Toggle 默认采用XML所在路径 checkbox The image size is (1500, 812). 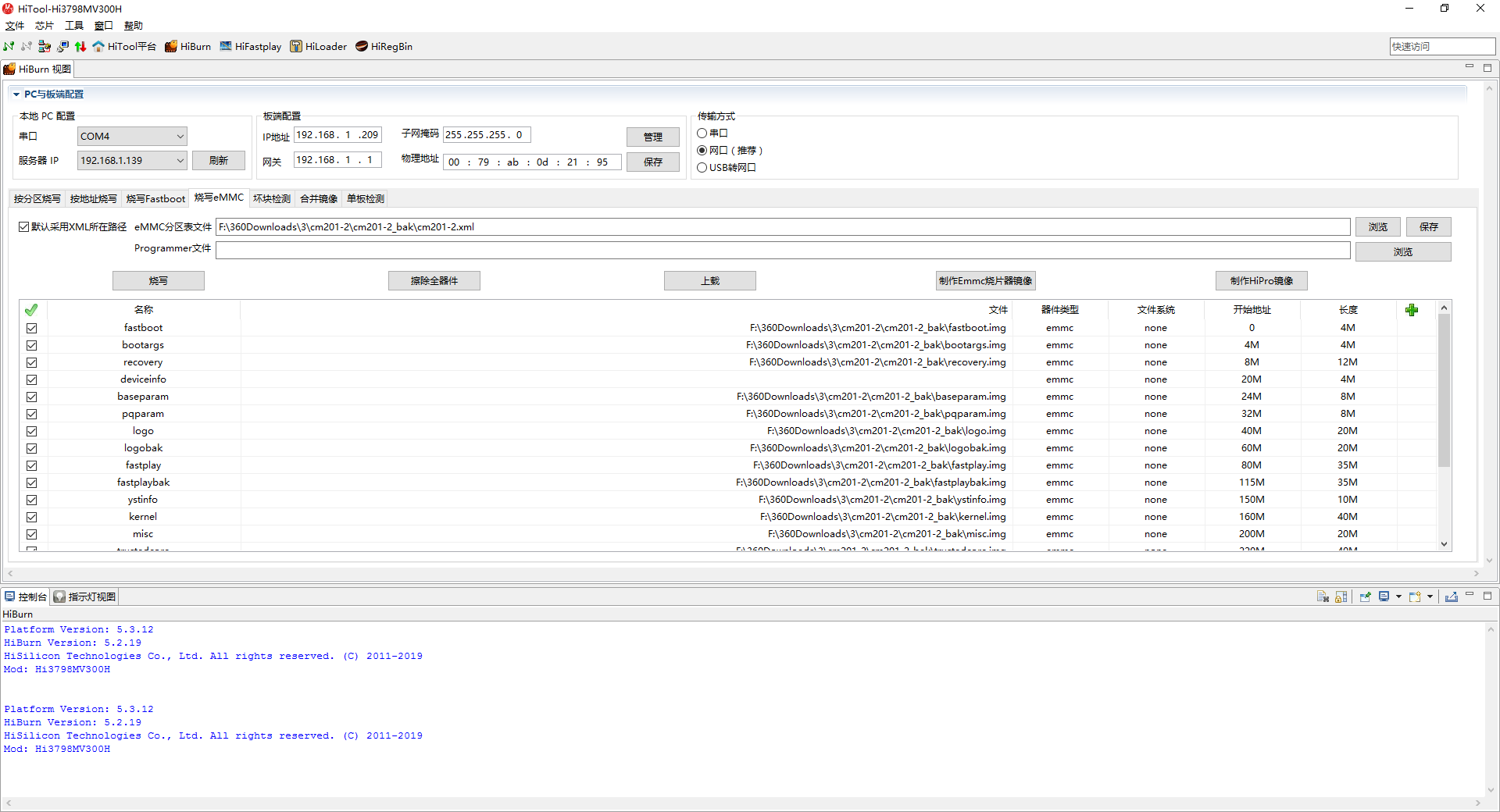[23, 227]
